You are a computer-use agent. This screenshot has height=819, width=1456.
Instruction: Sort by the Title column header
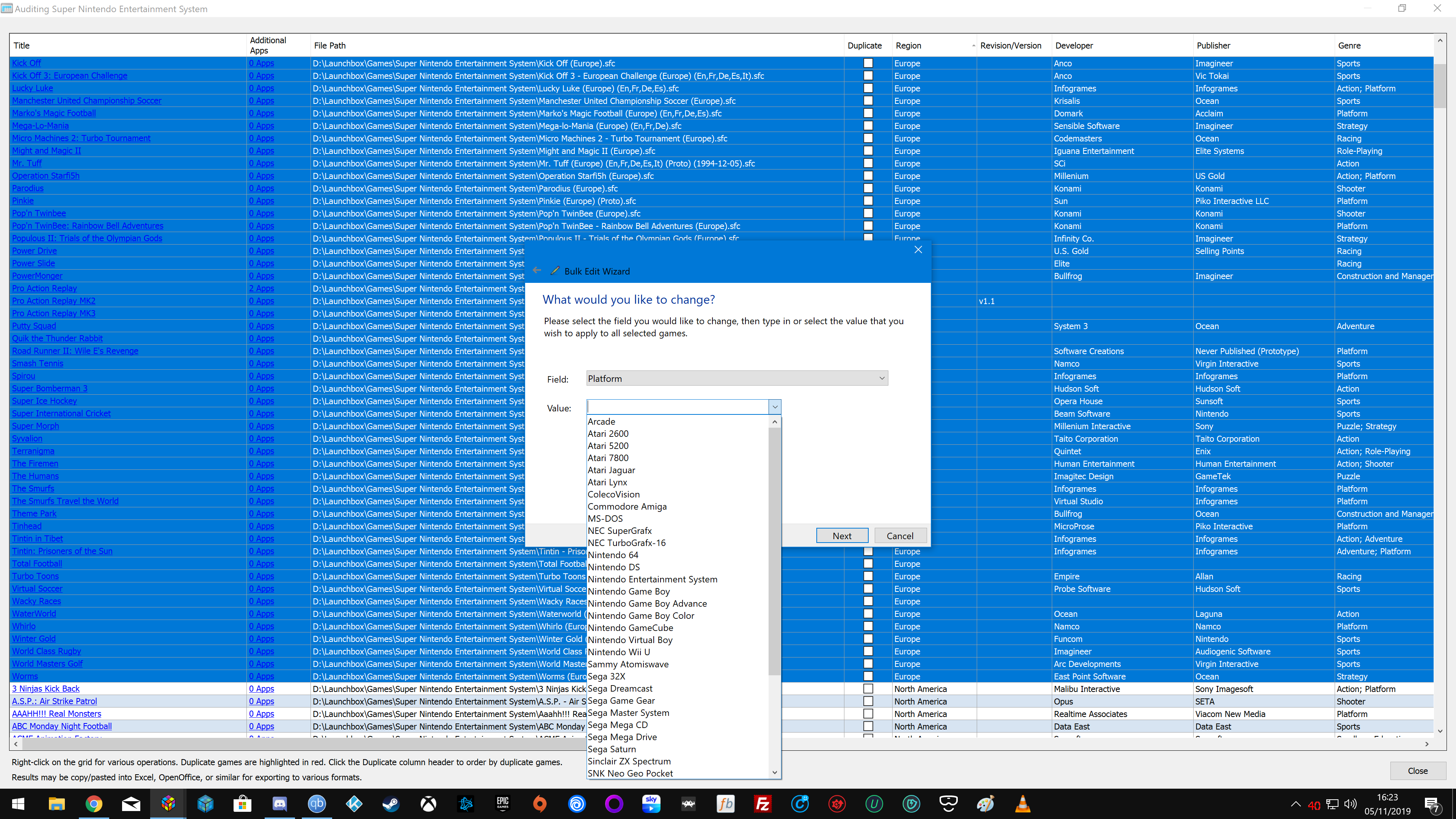[128, 45]
